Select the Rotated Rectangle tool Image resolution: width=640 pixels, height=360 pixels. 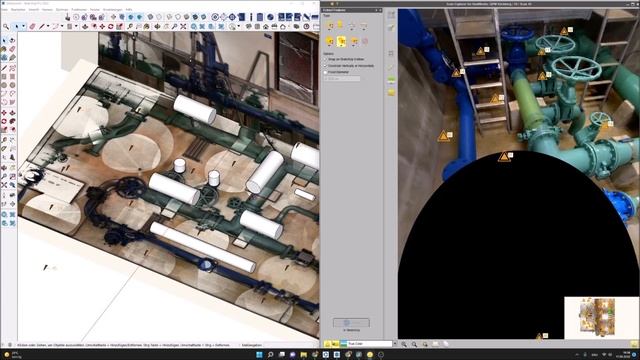click(12, 76)
